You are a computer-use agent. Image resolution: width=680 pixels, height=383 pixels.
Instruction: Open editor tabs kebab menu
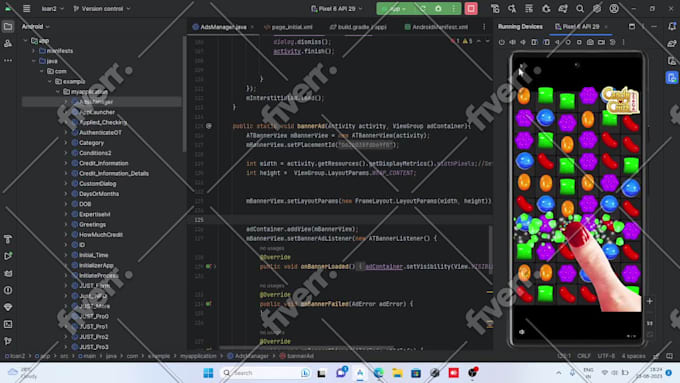point(484,27)
